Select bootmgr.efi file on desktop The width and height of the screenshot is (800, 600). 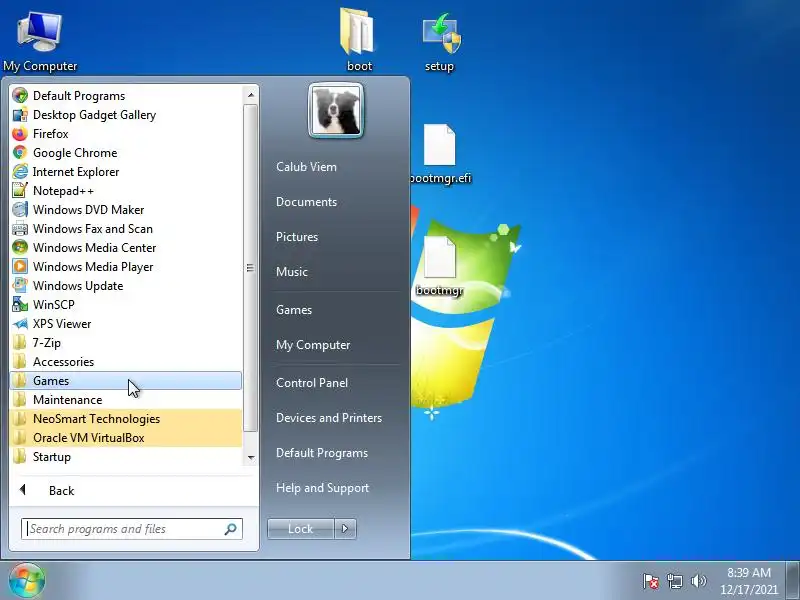click(440, 153)
